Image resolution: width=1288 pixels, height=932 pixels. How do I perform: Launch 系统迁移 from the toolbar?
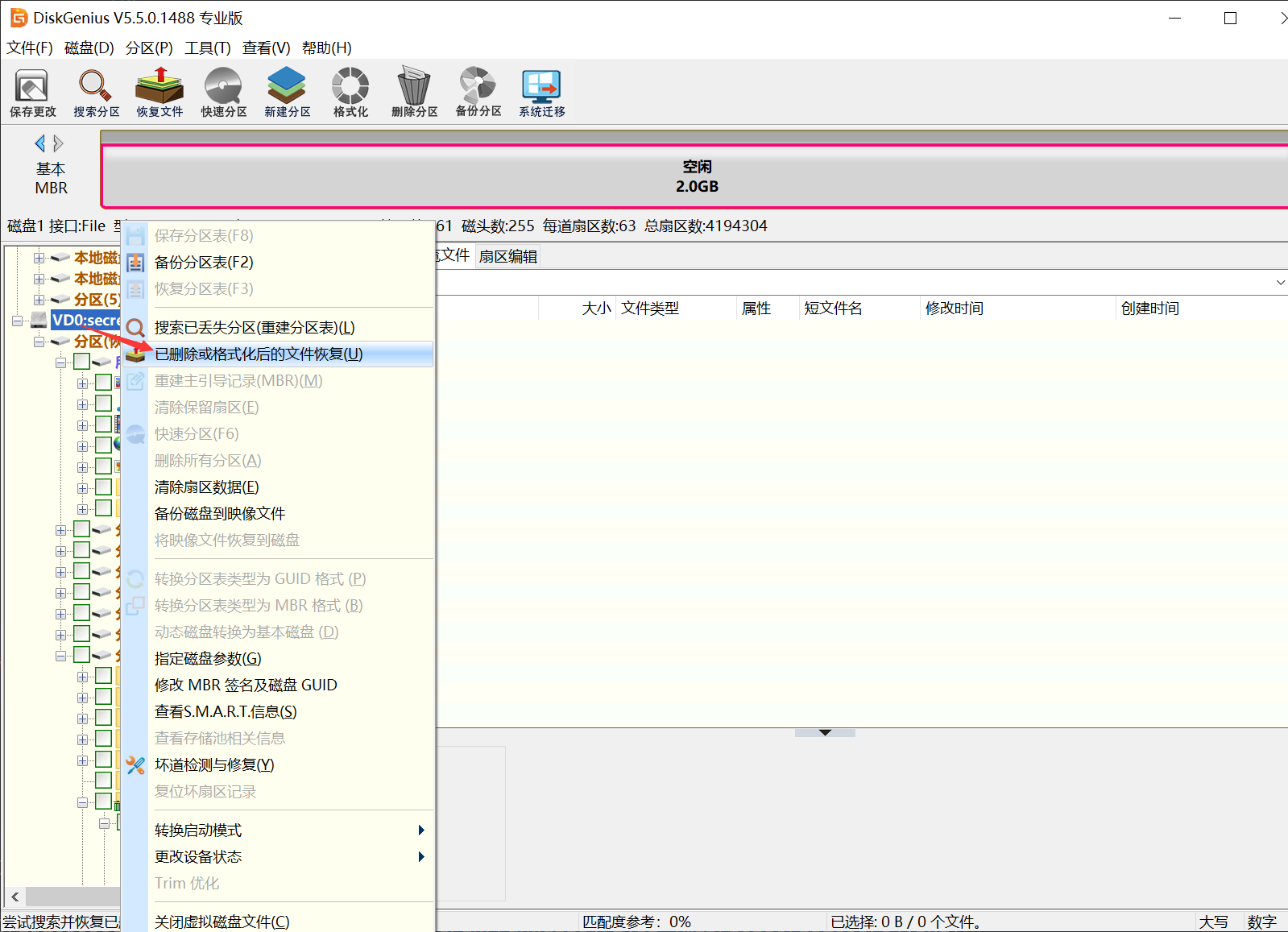pyautogui.click(x=541, y=93)
